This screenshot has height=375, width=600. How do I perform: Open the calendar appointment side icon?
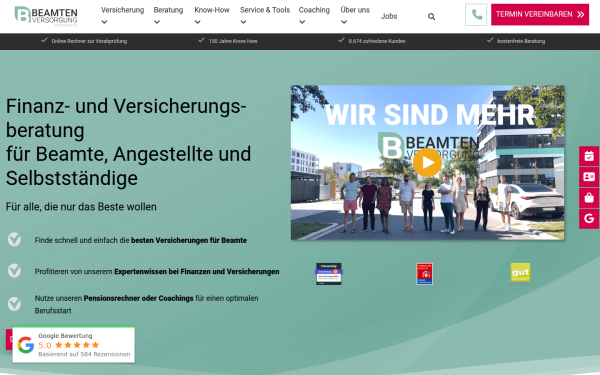(589, 156)
